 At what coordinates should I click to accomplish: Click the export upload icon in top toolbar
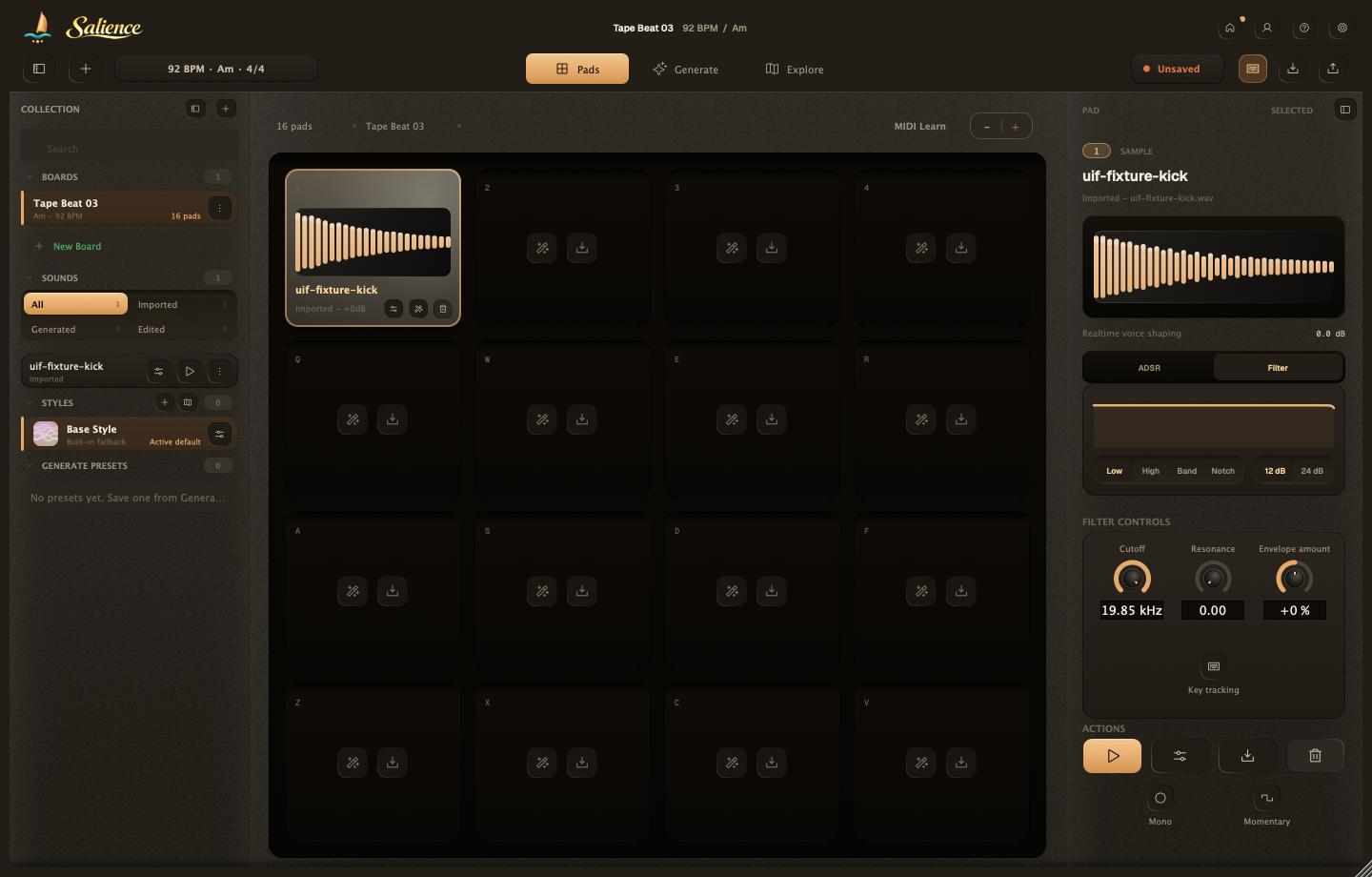[x=1333, y=69]
